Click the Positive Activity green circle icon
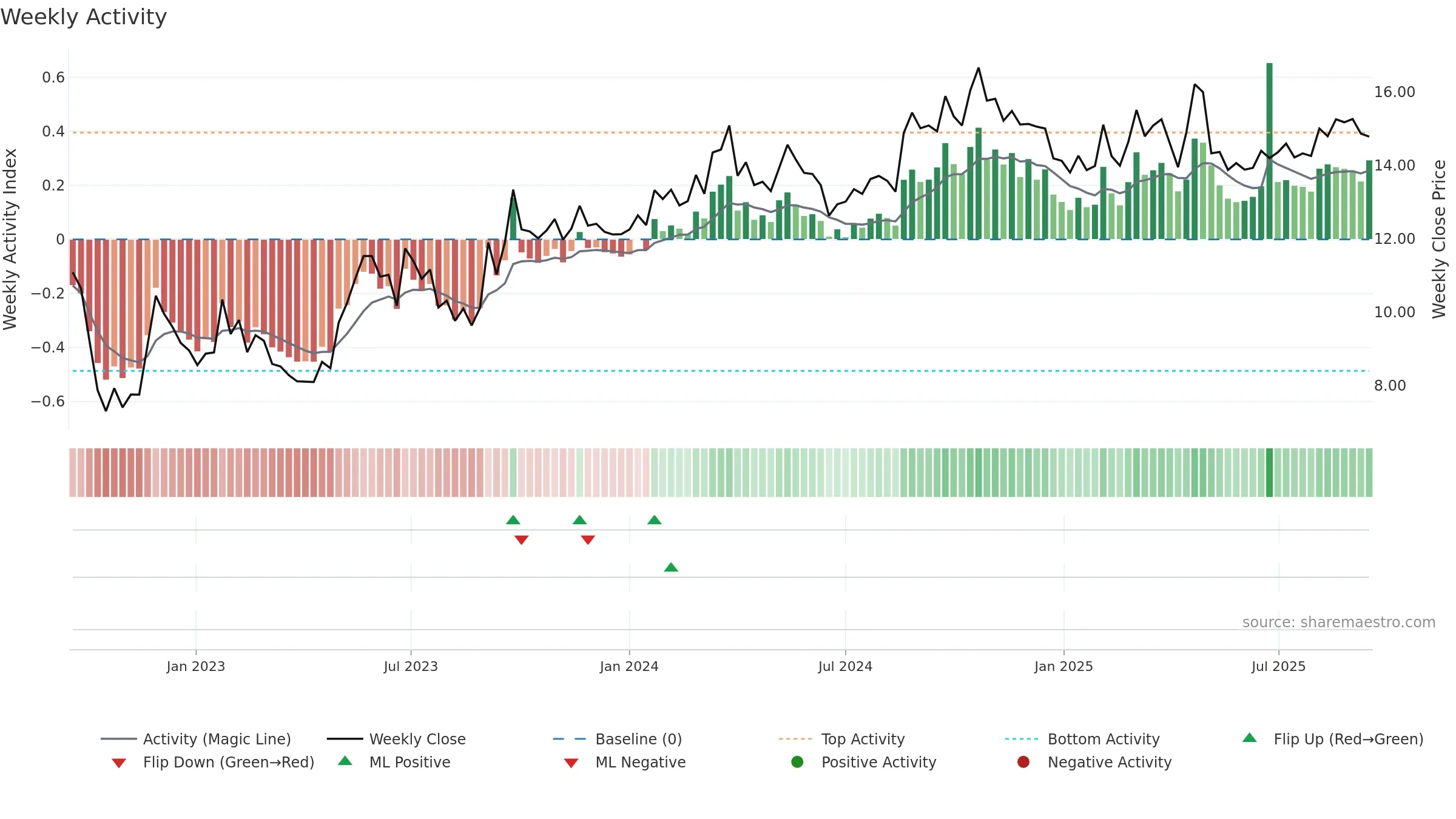The width and height of the screenshot is (1456, 819). click(x=797, y=762)
